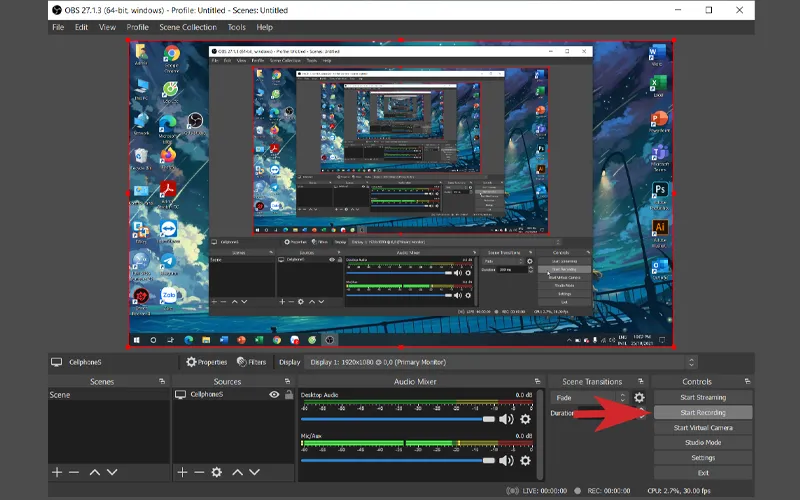Enable Studio Mode
This screenshot has width=800, height=500.
(x=703, y=443)
